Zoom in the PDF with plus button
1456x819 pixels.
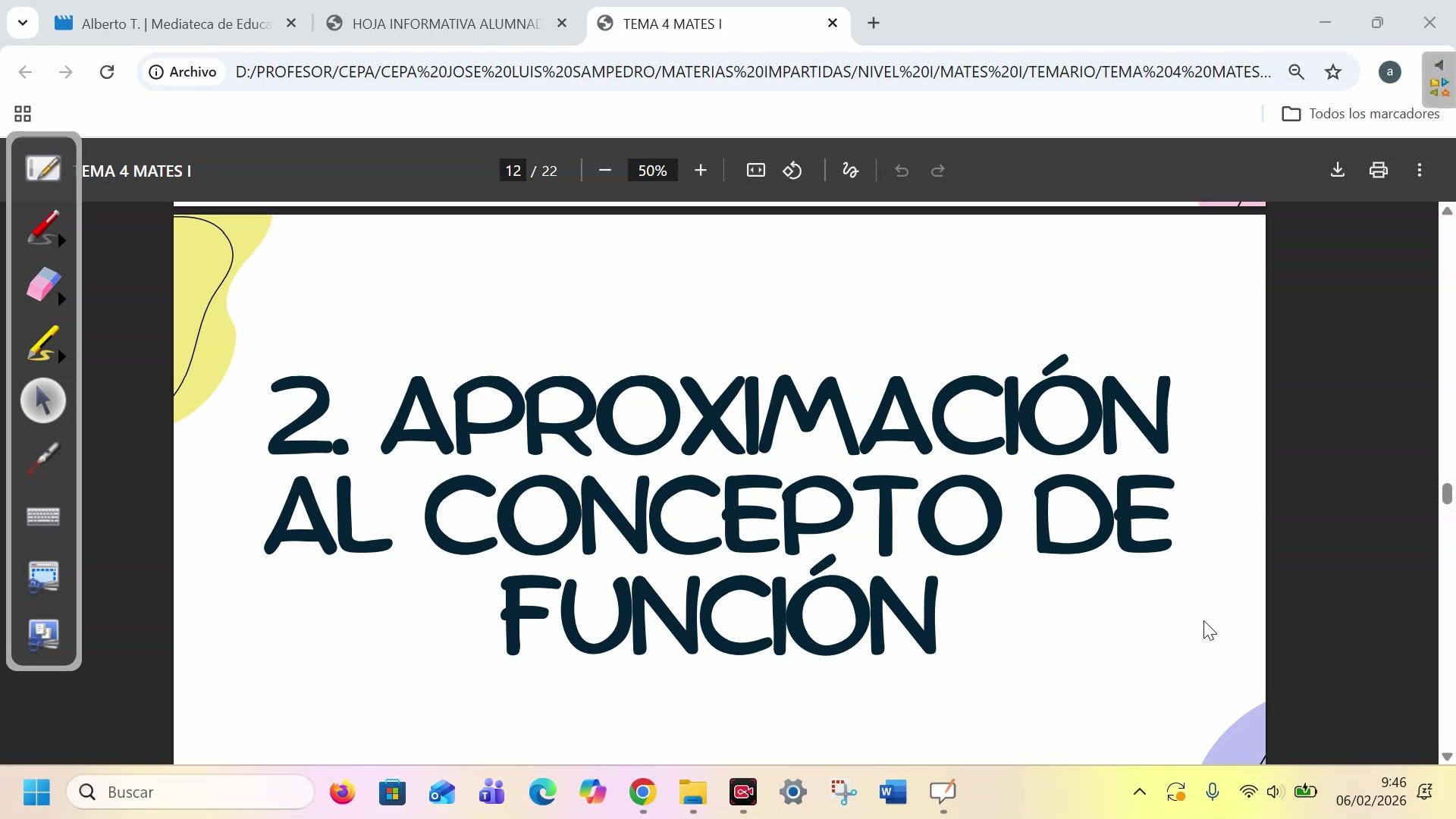click(x=701, y=171)
